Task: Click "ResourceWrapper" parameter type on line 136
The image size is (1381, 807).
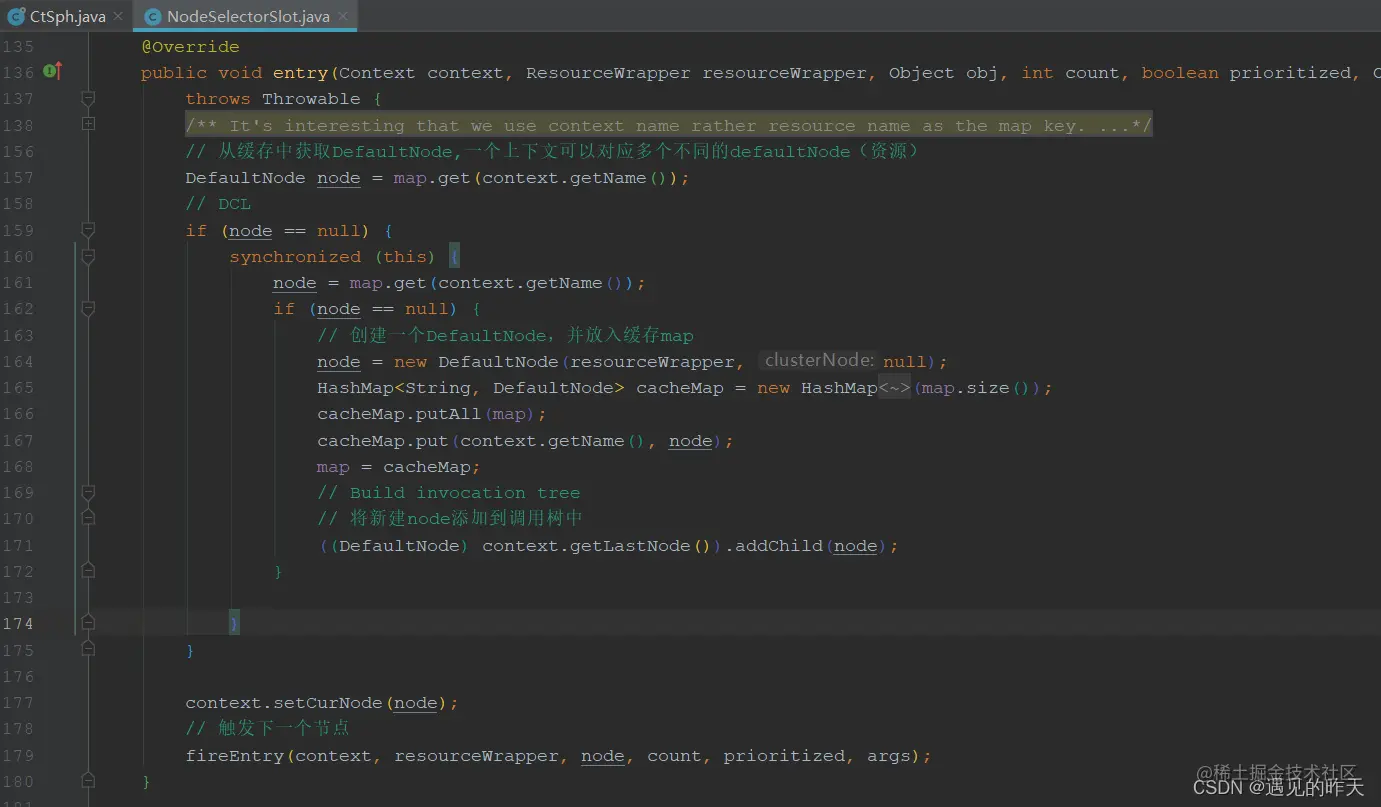Action: [608, 73]
